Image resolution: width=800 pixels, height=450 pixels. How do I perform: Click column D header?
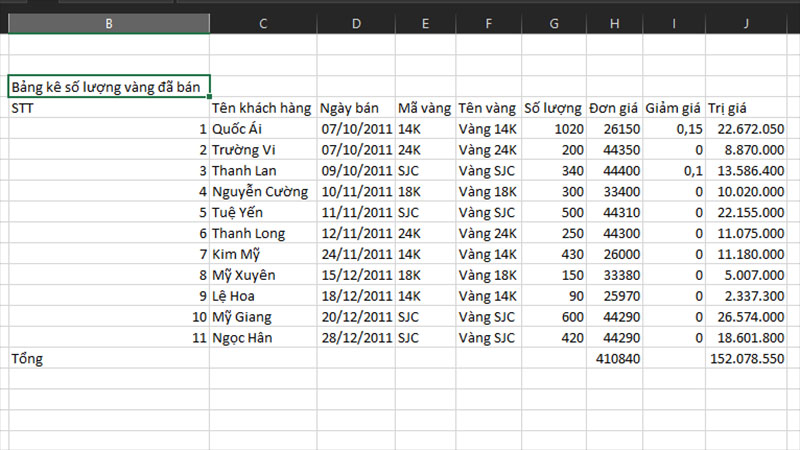[x=356, y=23]
